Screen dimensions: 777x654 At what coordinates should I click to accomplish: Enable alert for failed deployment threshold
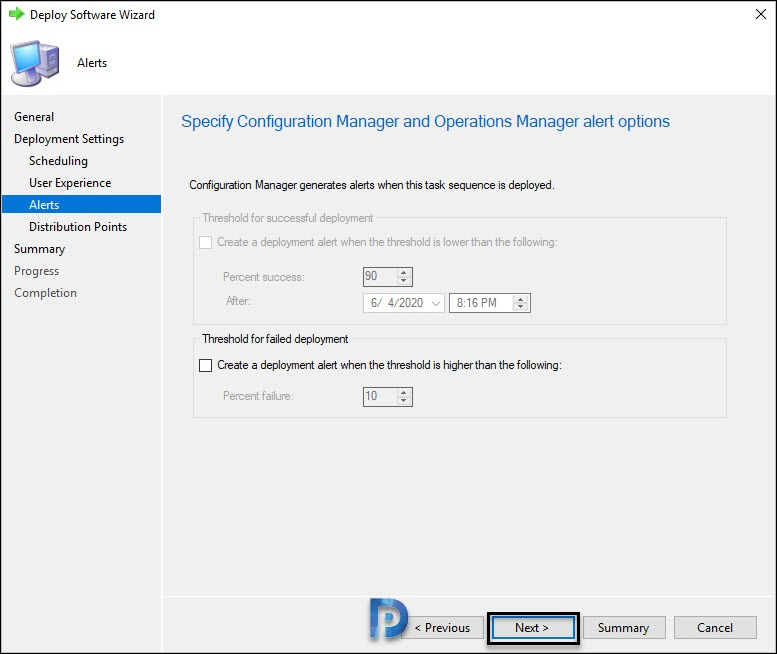pos(205,365)
